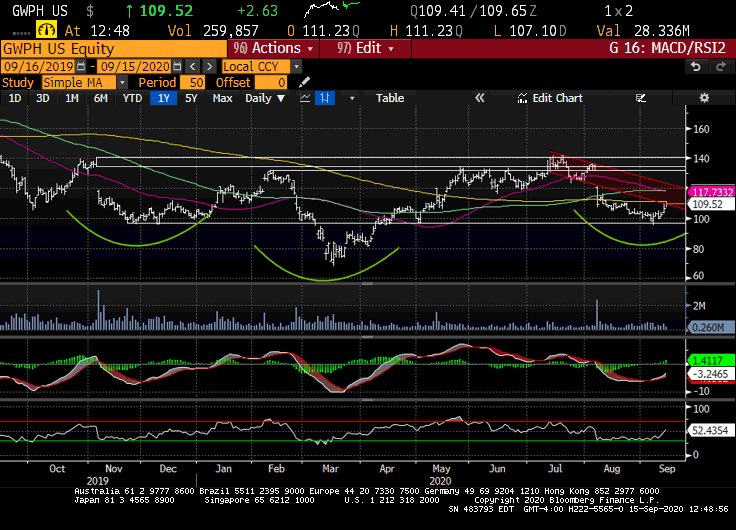Select the 1Y range tab
Screen dimensions: 736x530
pos(163,98)
